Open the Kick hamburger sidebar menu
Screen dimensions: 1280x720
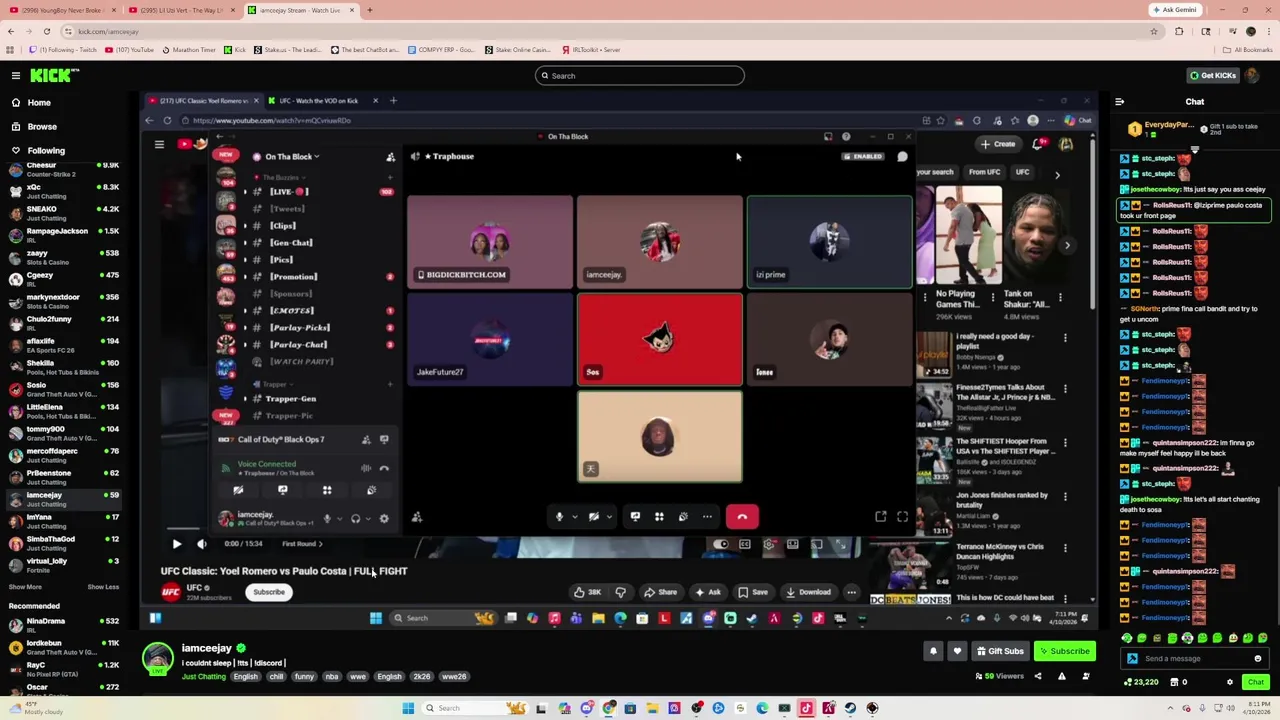[x=16, y=75]
